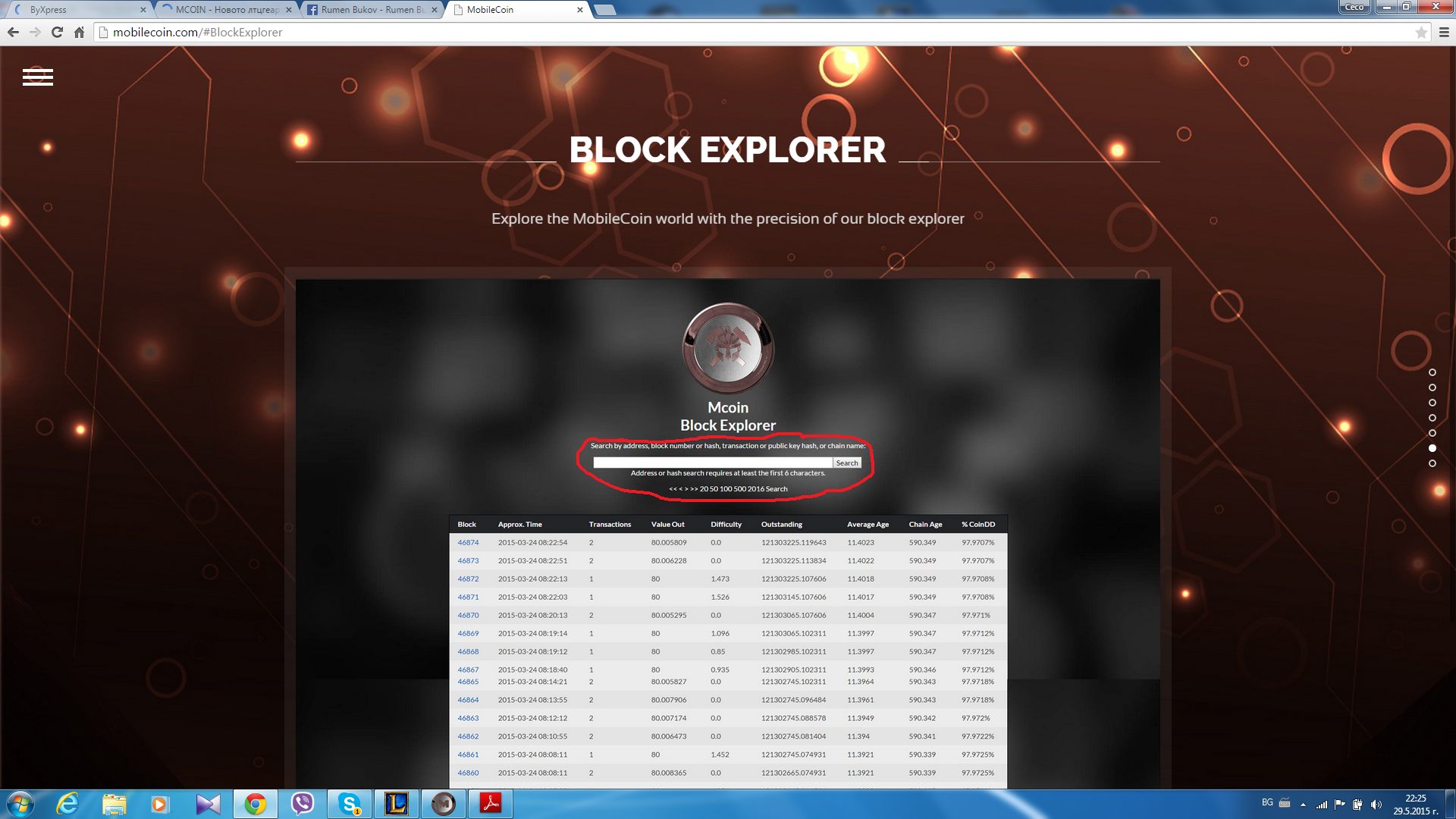Open the Chrome menu button
This screenshot has height=819, width=1456.
pyautogui.click(x=1444, y=32)
